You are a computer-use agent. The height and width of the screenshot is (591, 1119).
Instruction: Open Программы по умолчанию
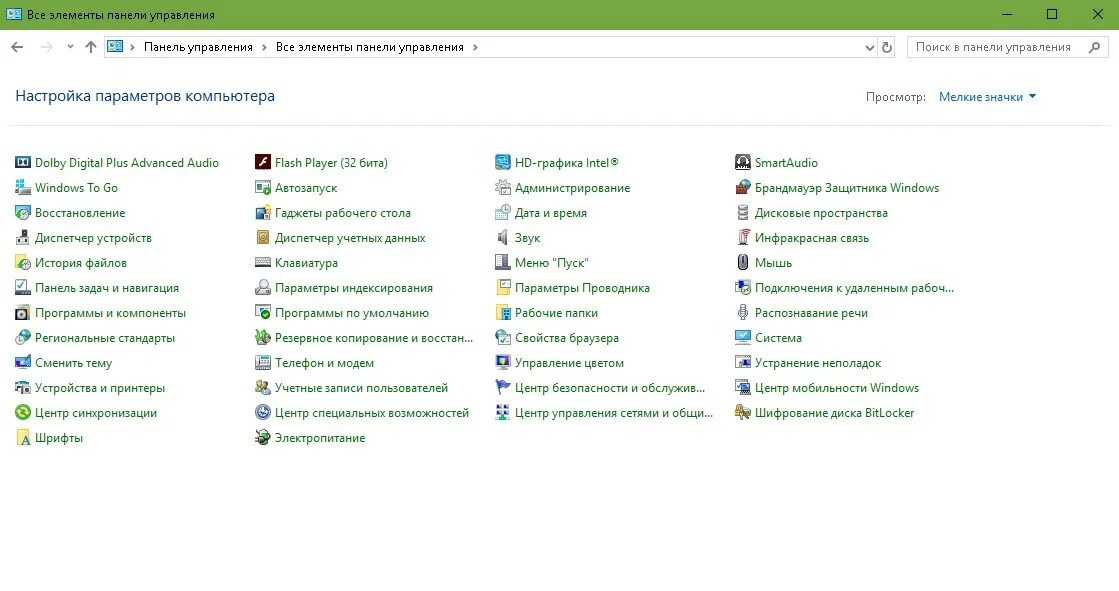coord(352,313)
